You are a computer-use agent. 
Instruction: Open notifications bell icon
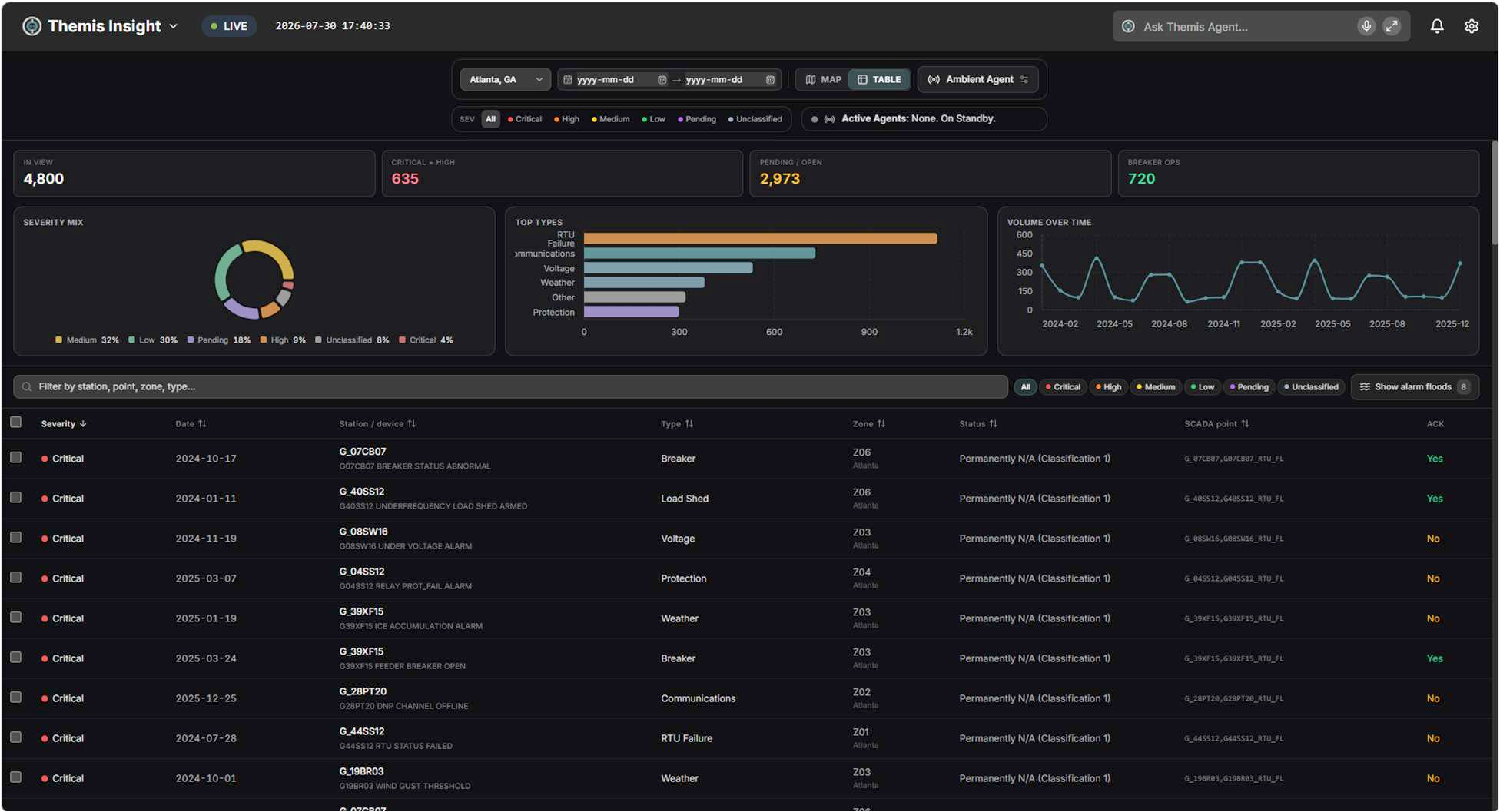[x=1437, y=26]
